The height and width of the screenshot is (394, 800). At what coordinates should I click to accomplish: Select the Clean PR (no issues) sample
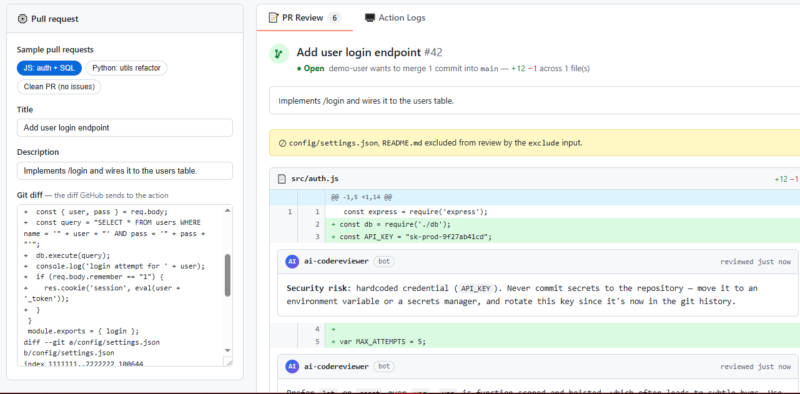pyautogui.click(x=59, y=87)
